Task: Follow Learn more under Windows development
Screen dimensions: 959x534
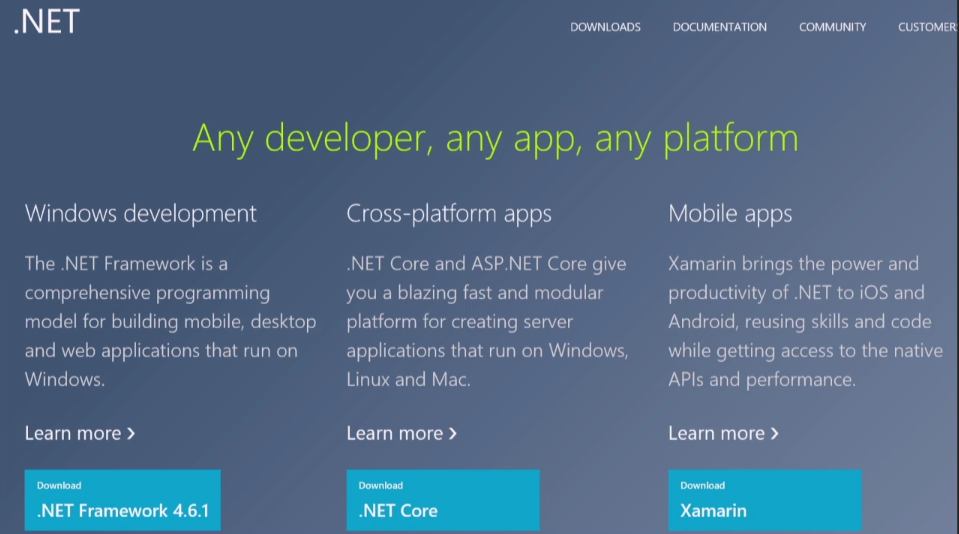Action: click(x=80, y=433)
